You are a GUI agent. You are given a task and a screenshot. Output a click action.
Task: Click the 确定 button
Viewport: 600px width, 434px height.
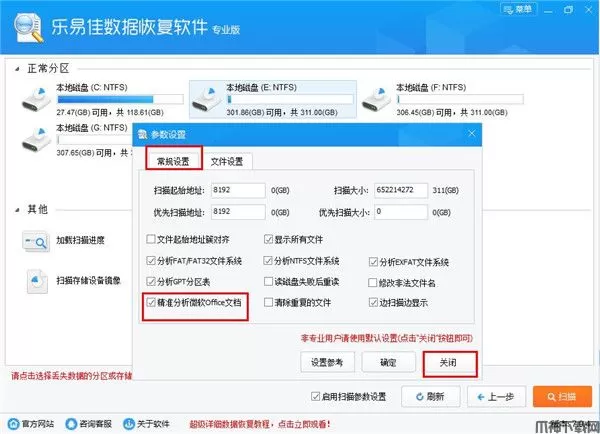(388, 362)
